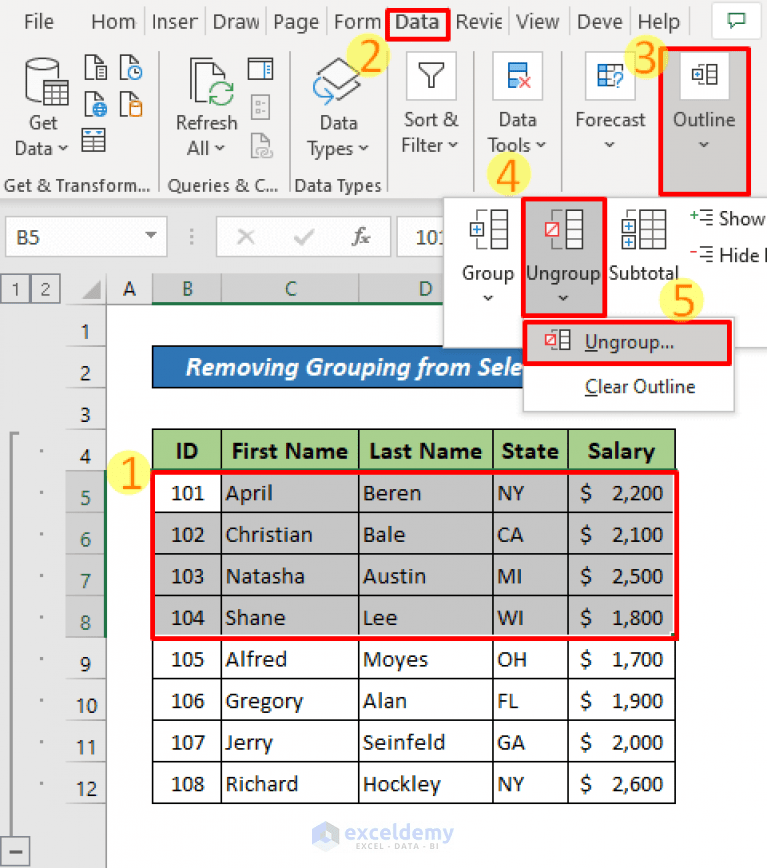Switch to the Help tab
Viewport: 767px width, 868px height.
coord(659,22)
